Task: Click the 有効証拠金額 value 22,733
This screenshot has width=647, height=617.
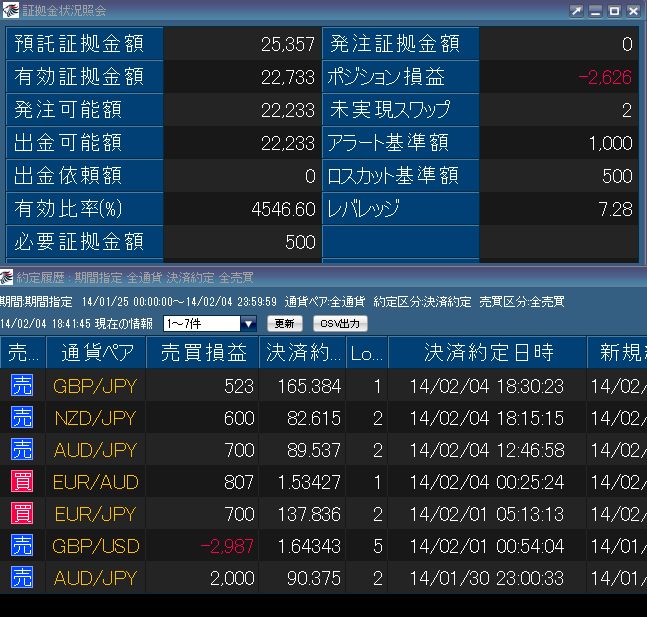Action: point(288,77)
